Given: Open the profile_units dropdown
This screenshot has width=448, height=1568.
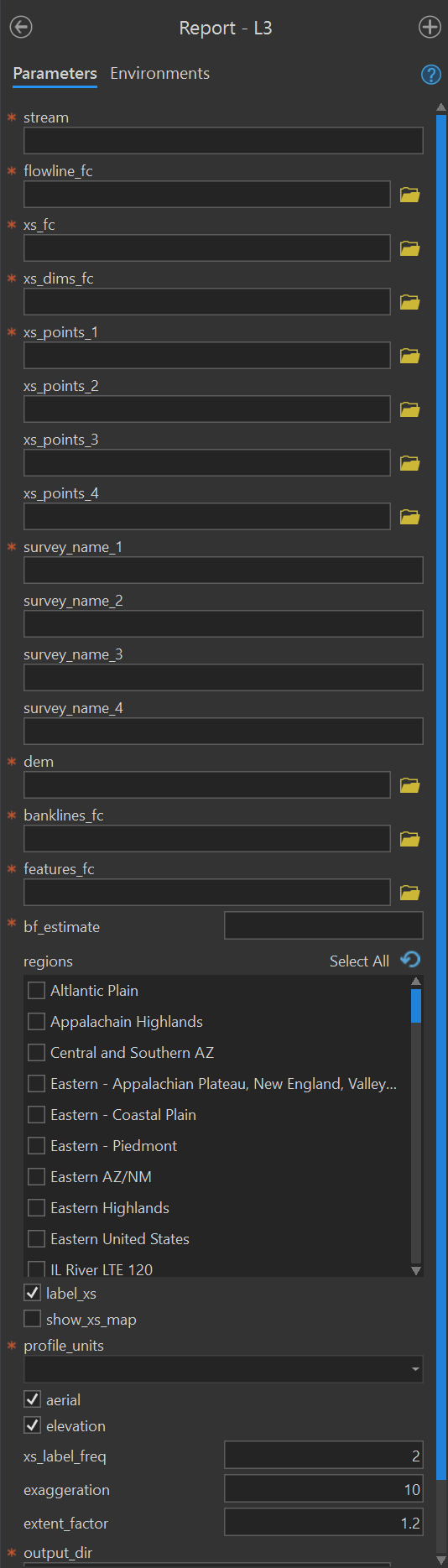Looking at the screenshot, I should click(x=223, y=1369).
